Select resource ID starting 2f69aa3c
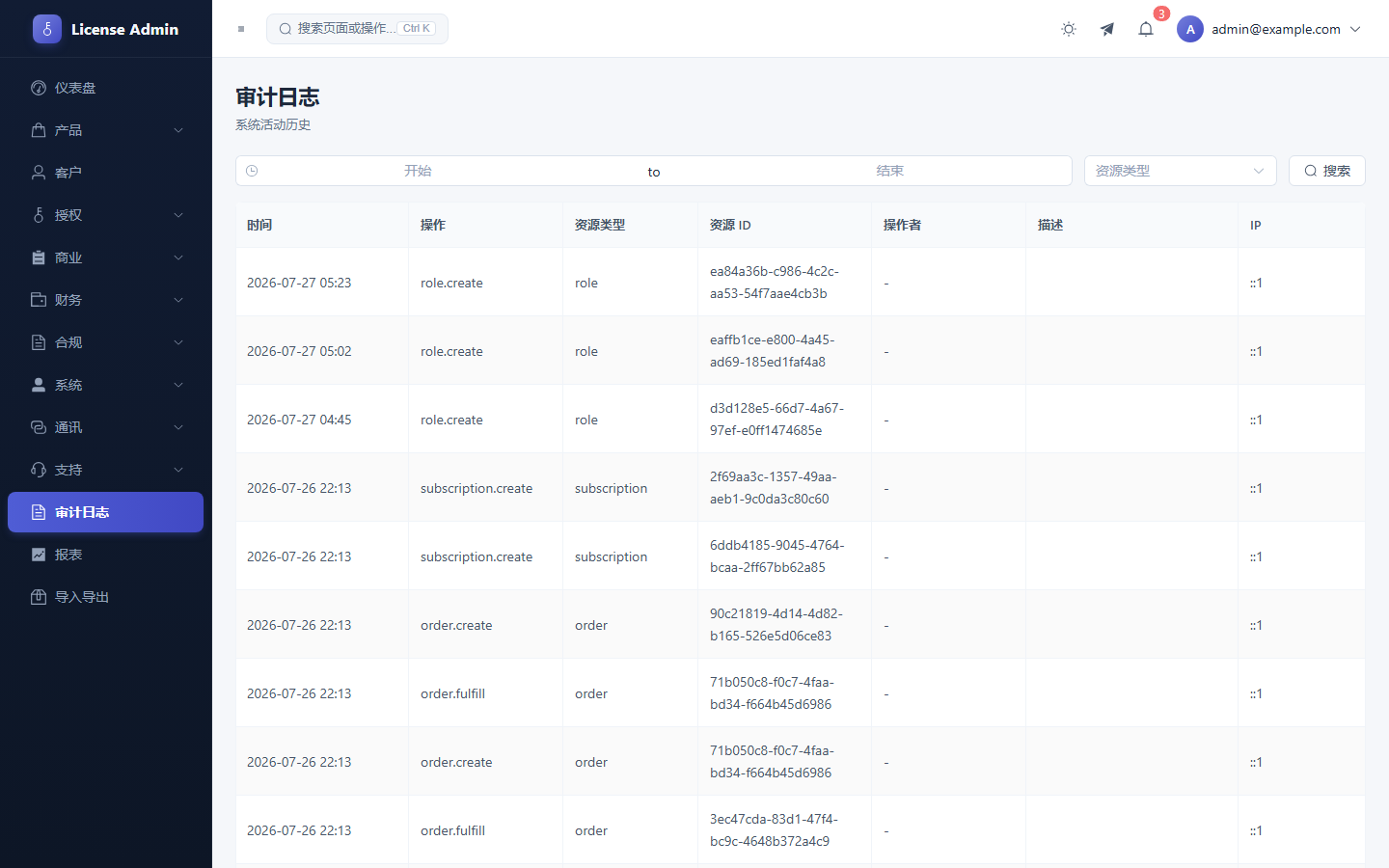This screenshot has width=1389, height=868. (x=774, y=488)
